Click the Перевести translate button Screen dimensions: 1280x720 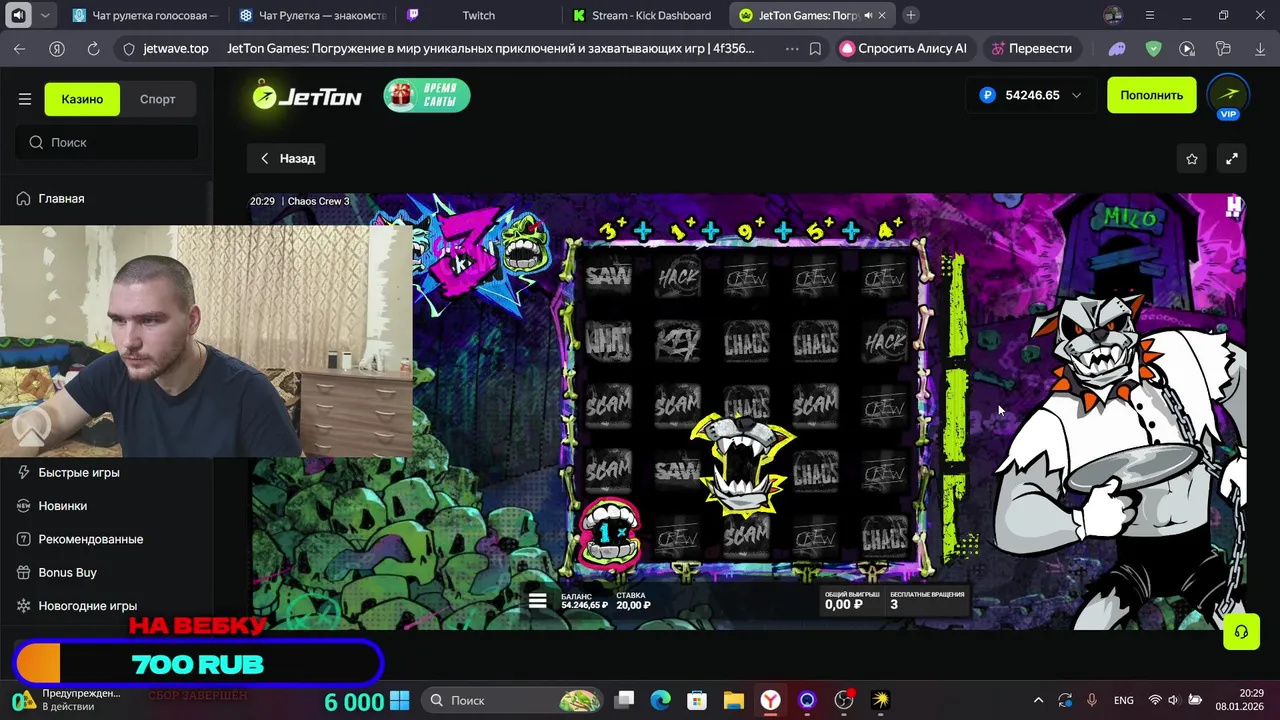(1031, 48)
